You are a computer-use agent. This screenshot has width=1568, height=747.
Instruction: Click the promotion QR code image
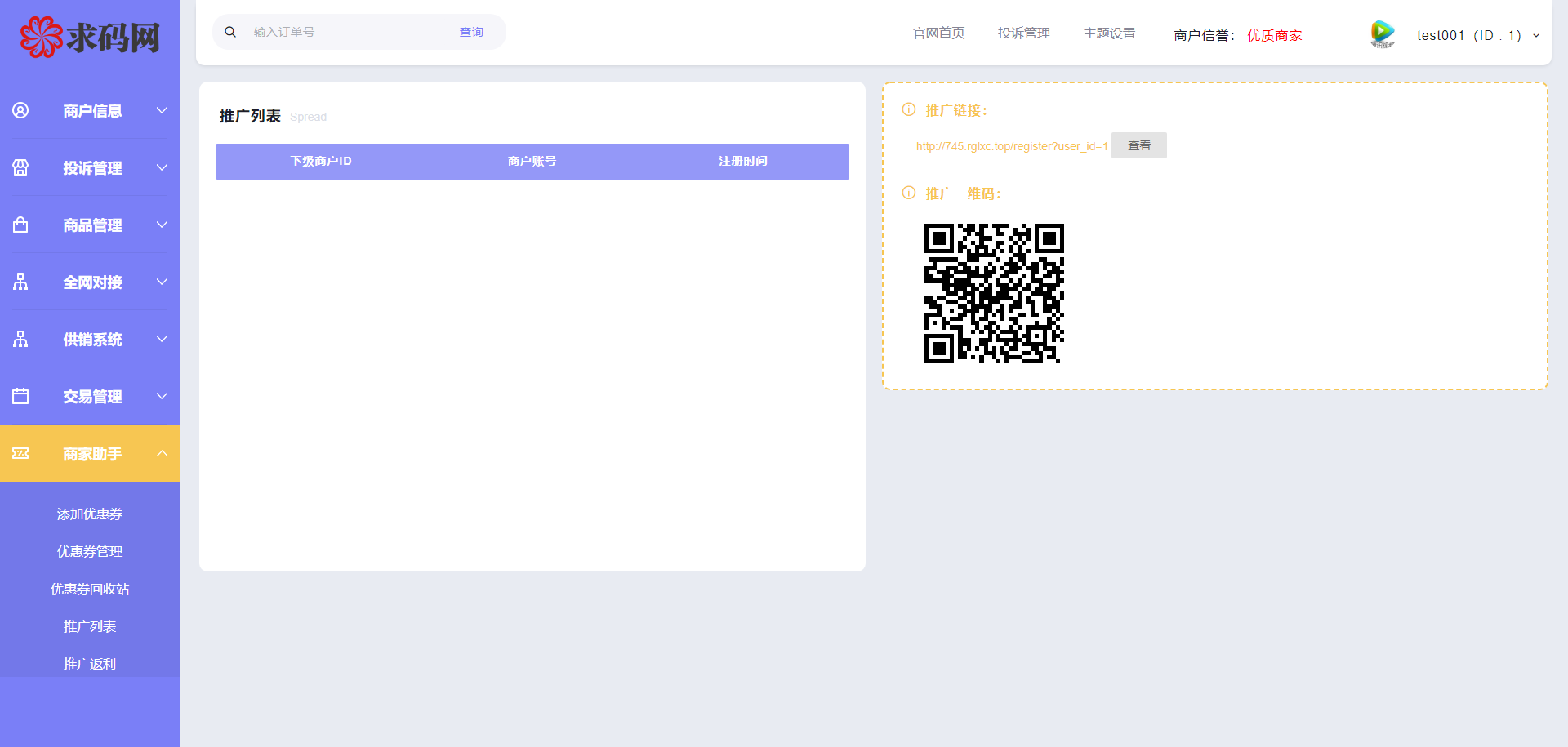click(x=994, y=293)
